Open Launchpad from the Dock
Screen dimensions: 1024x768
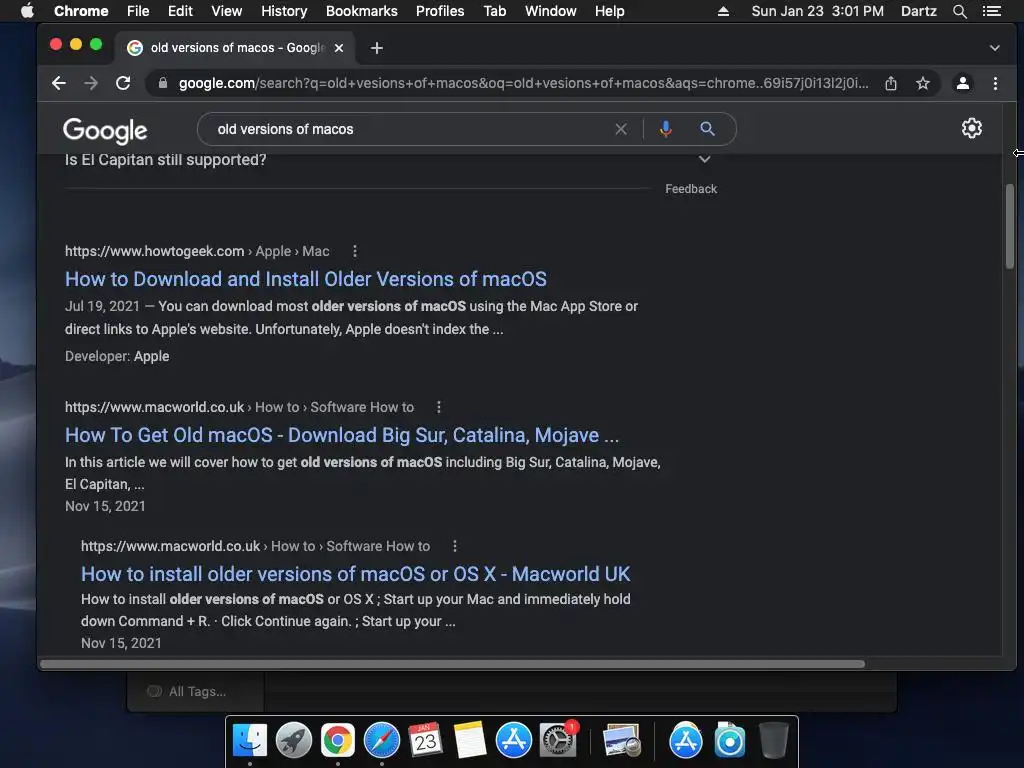click(x=294, y=741)
